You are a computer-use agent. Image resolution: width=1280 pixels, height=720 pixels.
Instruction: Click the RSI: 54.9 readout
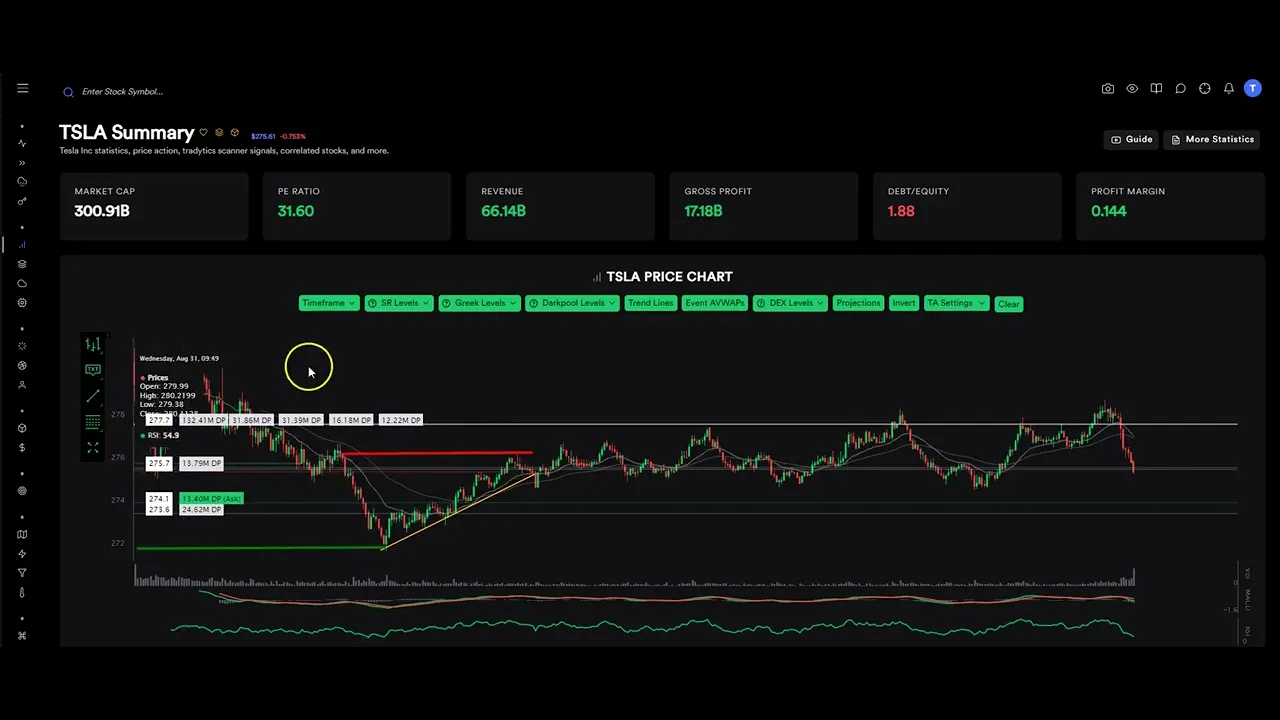click(x=159, y=435)
